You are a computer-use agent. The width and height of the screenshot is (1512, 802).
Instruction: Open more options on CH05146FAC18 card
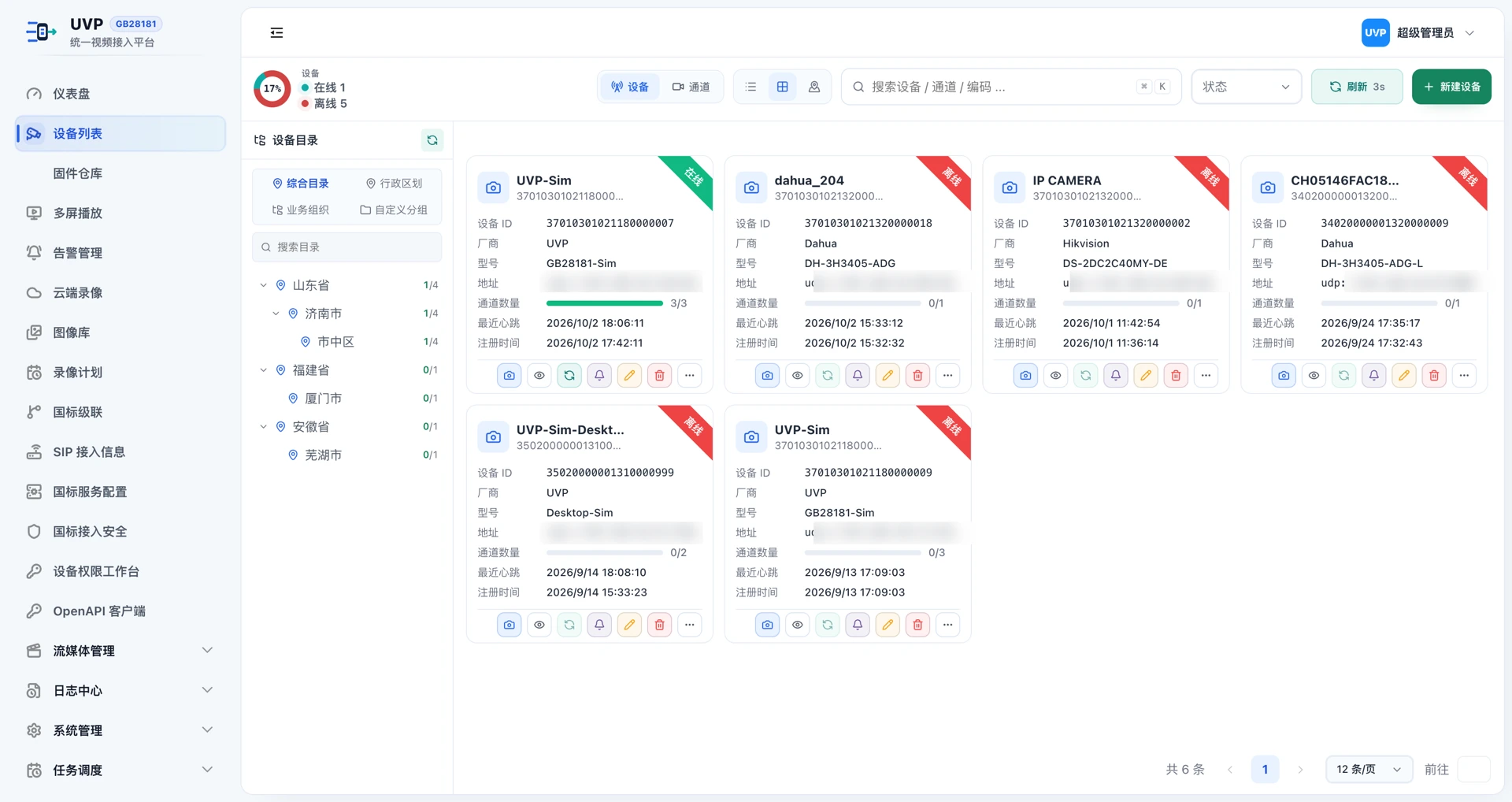[1464, 376]
